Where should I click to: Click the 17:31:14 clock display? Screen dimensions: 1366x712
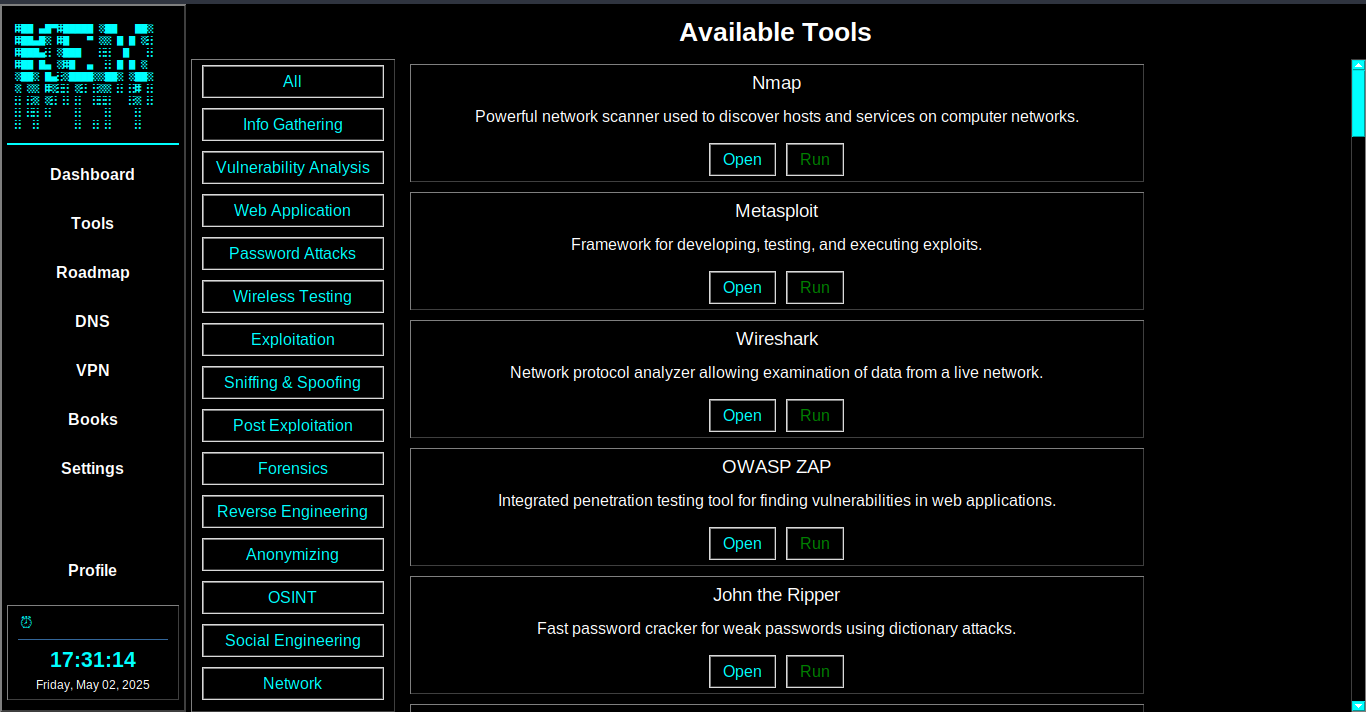click(x=93, y=660)
